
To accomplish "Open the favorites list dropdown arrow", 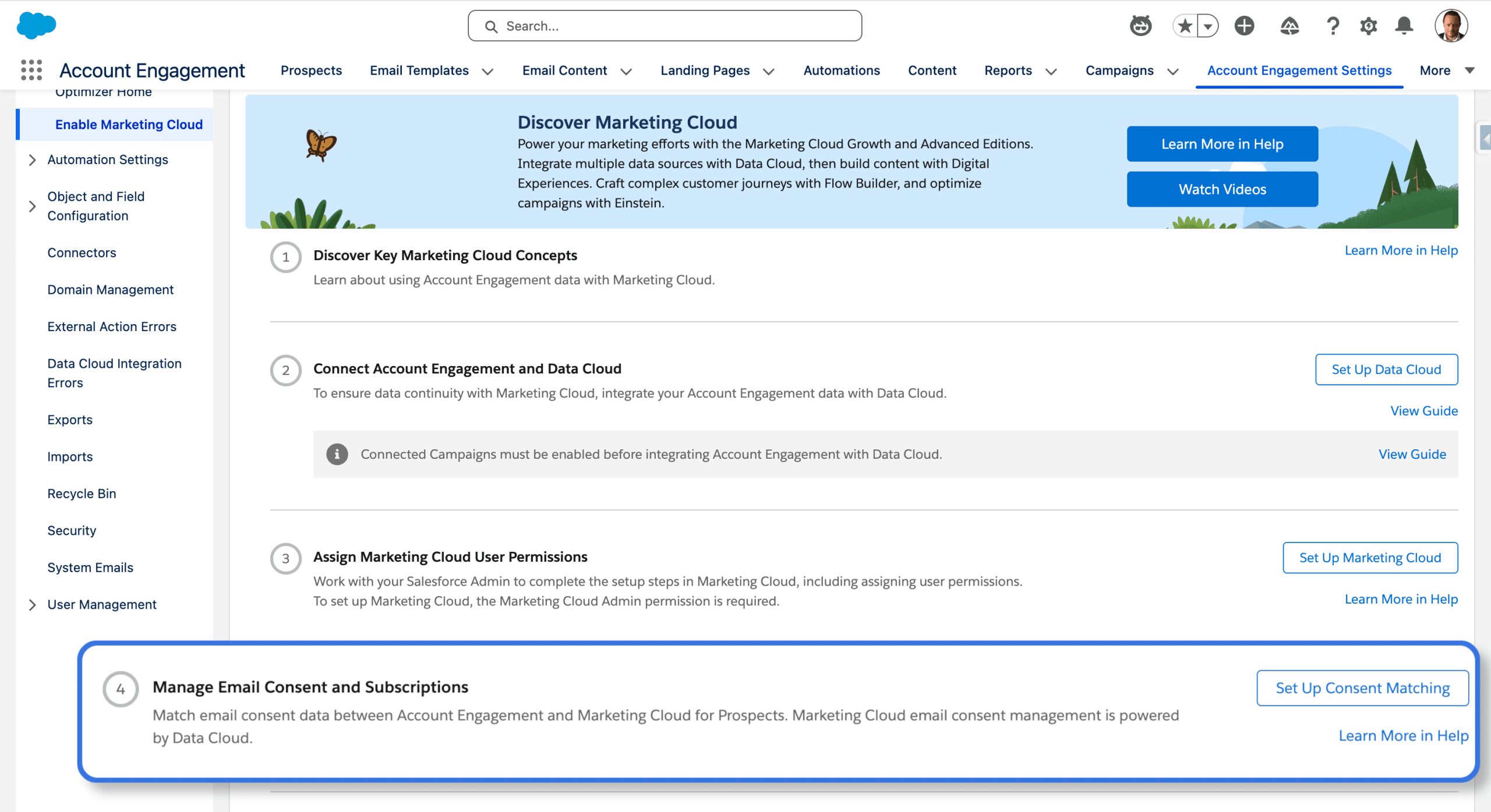I will click(1208, 26).
